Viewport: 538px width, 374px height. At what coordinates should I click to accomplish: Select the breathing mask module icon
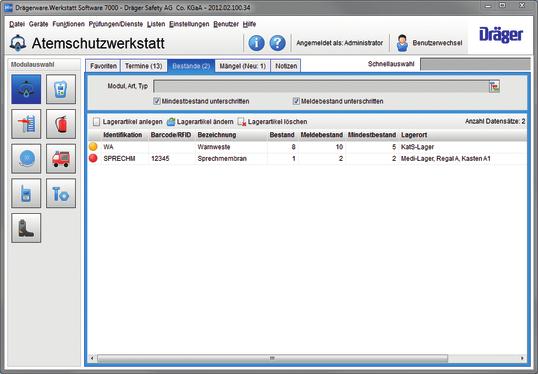26,89
